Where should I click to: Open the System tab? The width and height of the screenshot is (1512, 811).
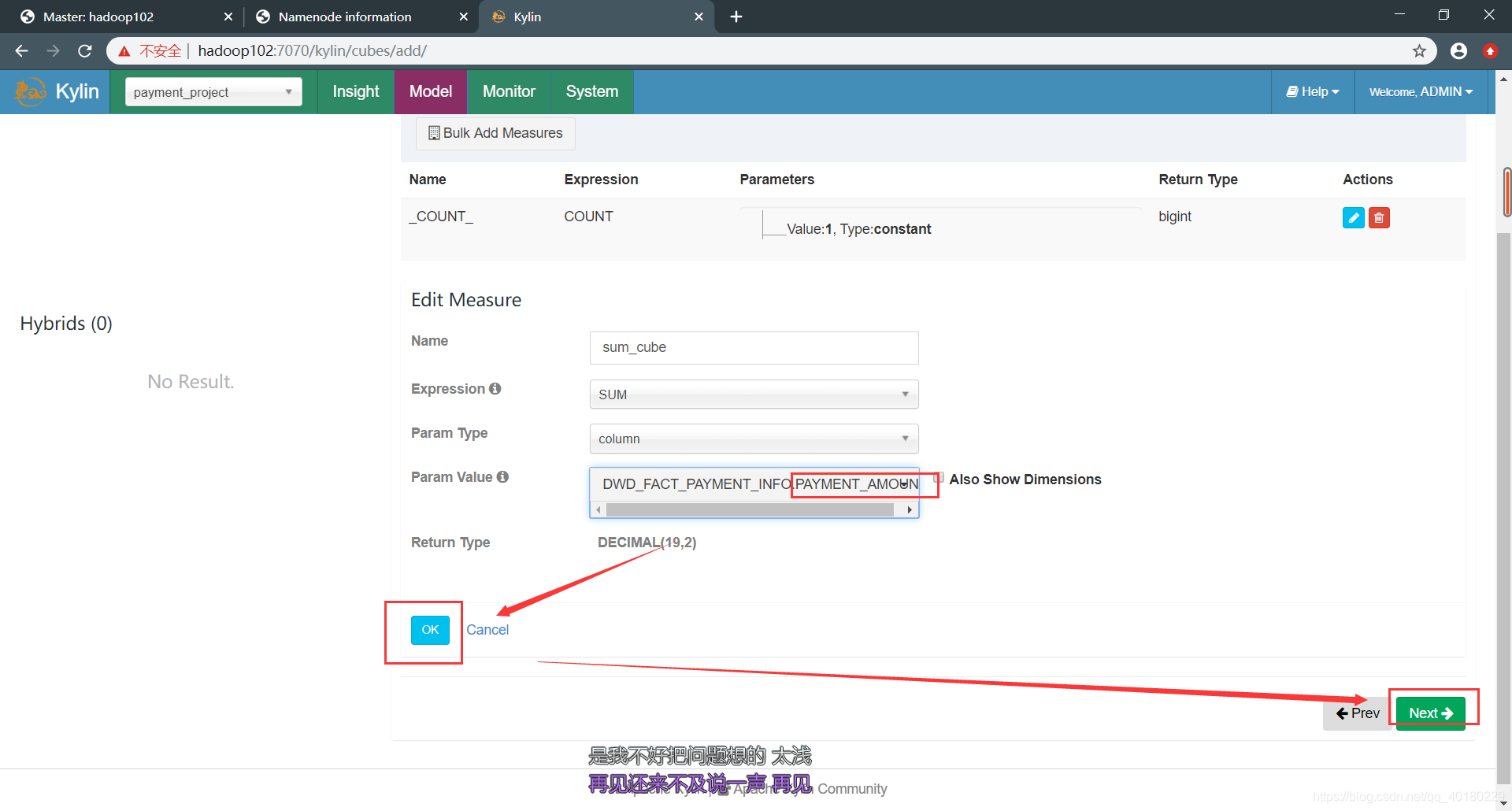592,92
